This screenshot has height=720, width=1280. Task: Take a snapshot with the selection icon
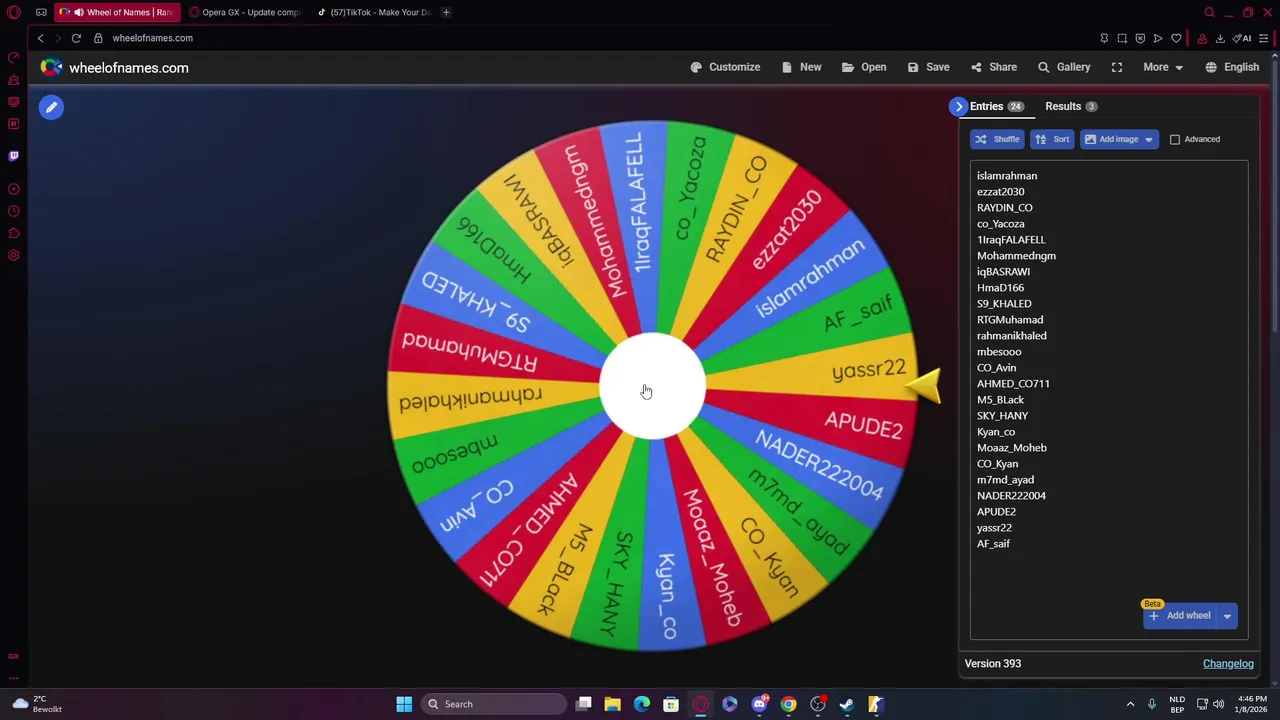coord(1122,38)
